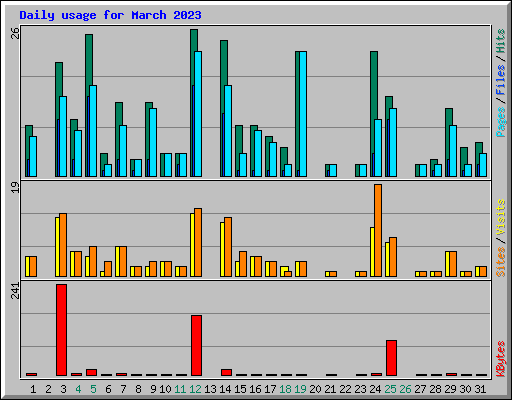Click the 'Files' legend label
This screenshot has width=512, height=400.
coord(500,79)
